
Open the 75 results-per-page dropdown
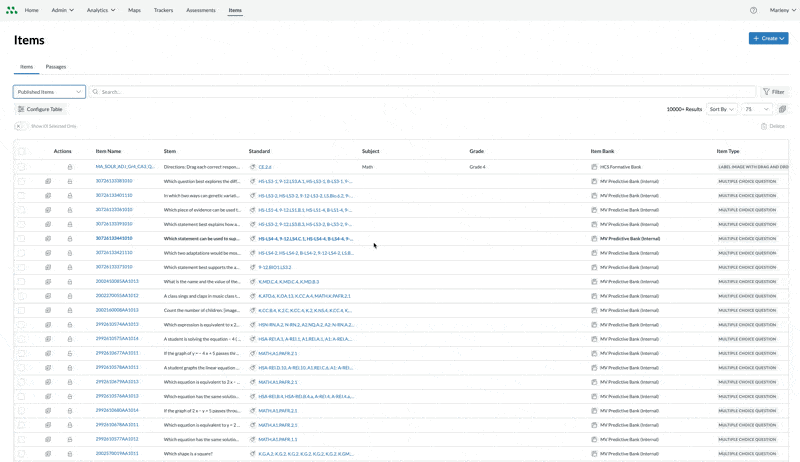coord(757,109)
